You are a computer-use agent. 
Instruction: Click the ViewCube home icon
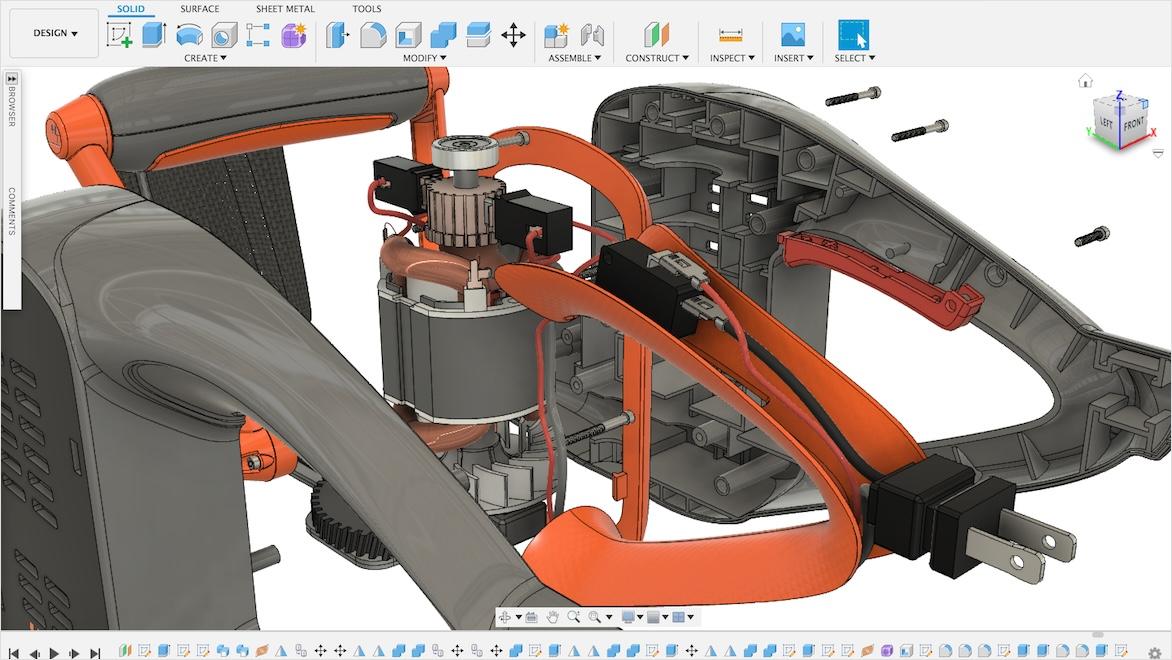coord(1087,80)
